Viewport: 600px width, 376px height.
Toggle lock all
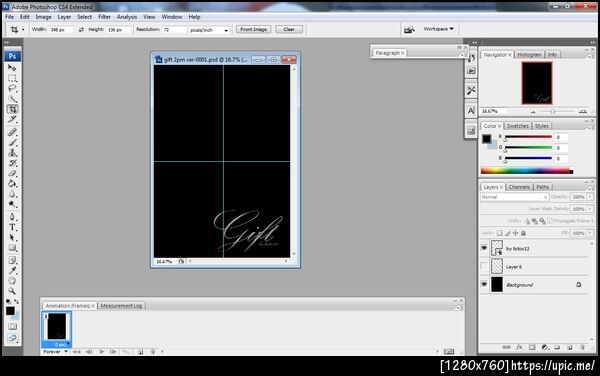pos(523,233)
